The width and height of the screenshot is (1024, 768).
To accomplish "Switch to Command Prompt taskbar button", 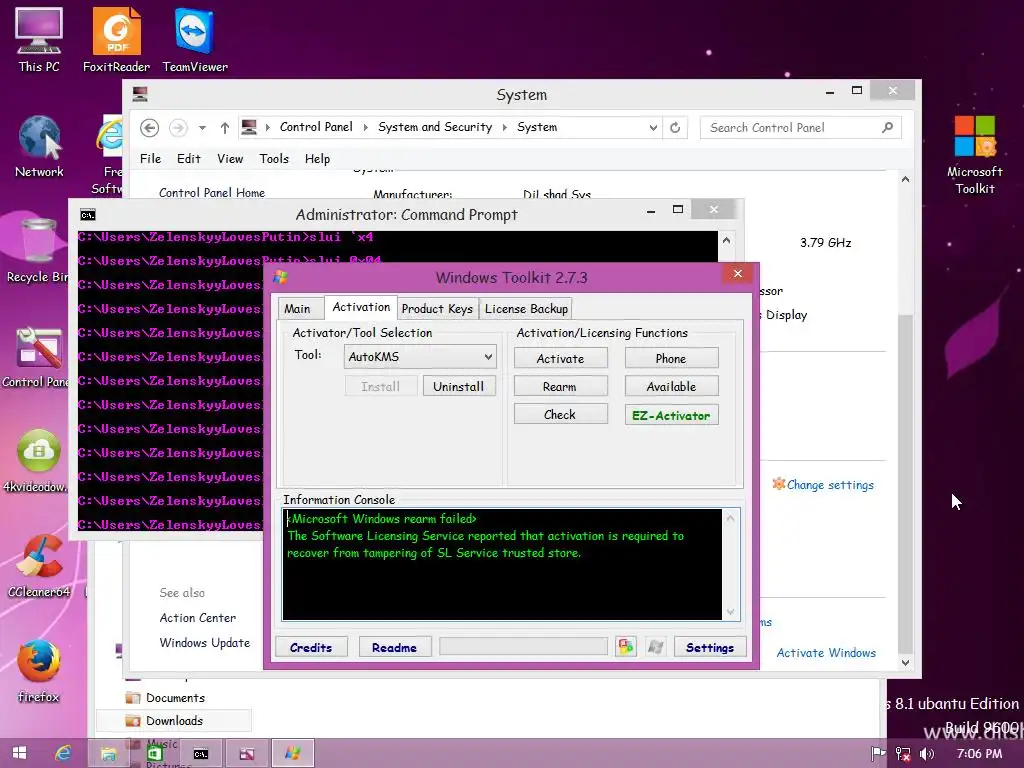I will [x=200, y=753].
